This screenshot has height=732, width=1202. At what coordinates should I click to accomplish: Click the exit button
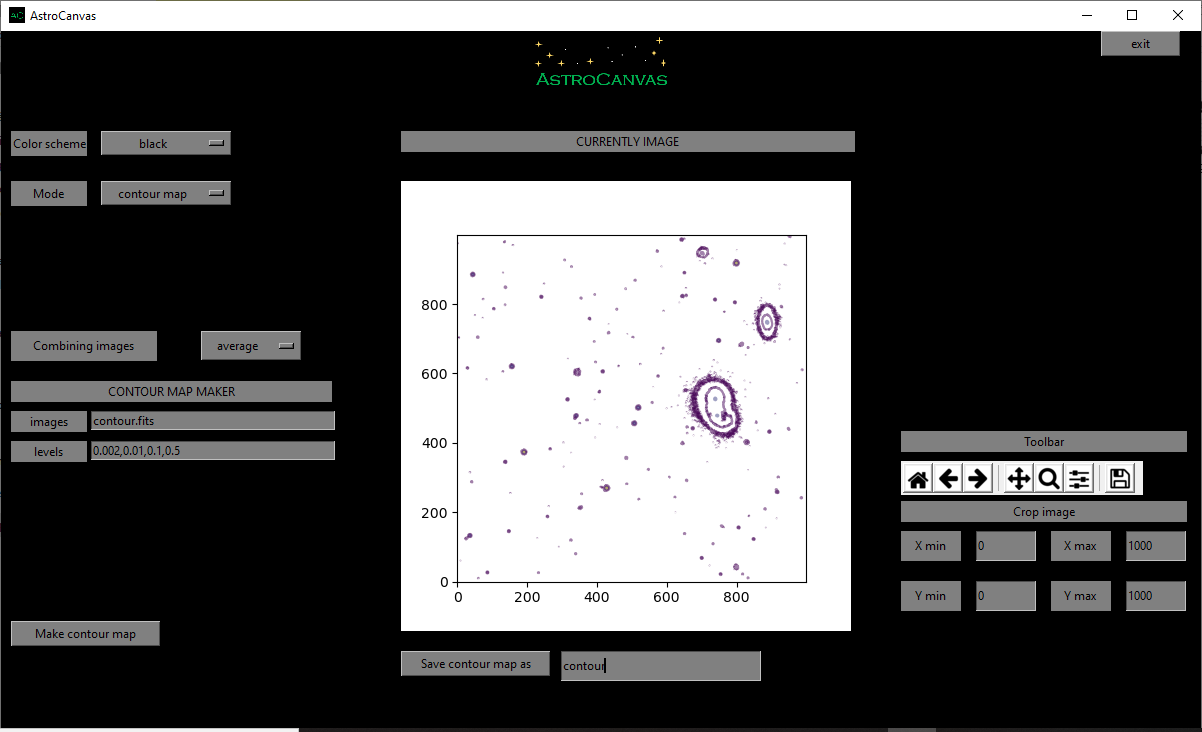(x=1140, y=43)
